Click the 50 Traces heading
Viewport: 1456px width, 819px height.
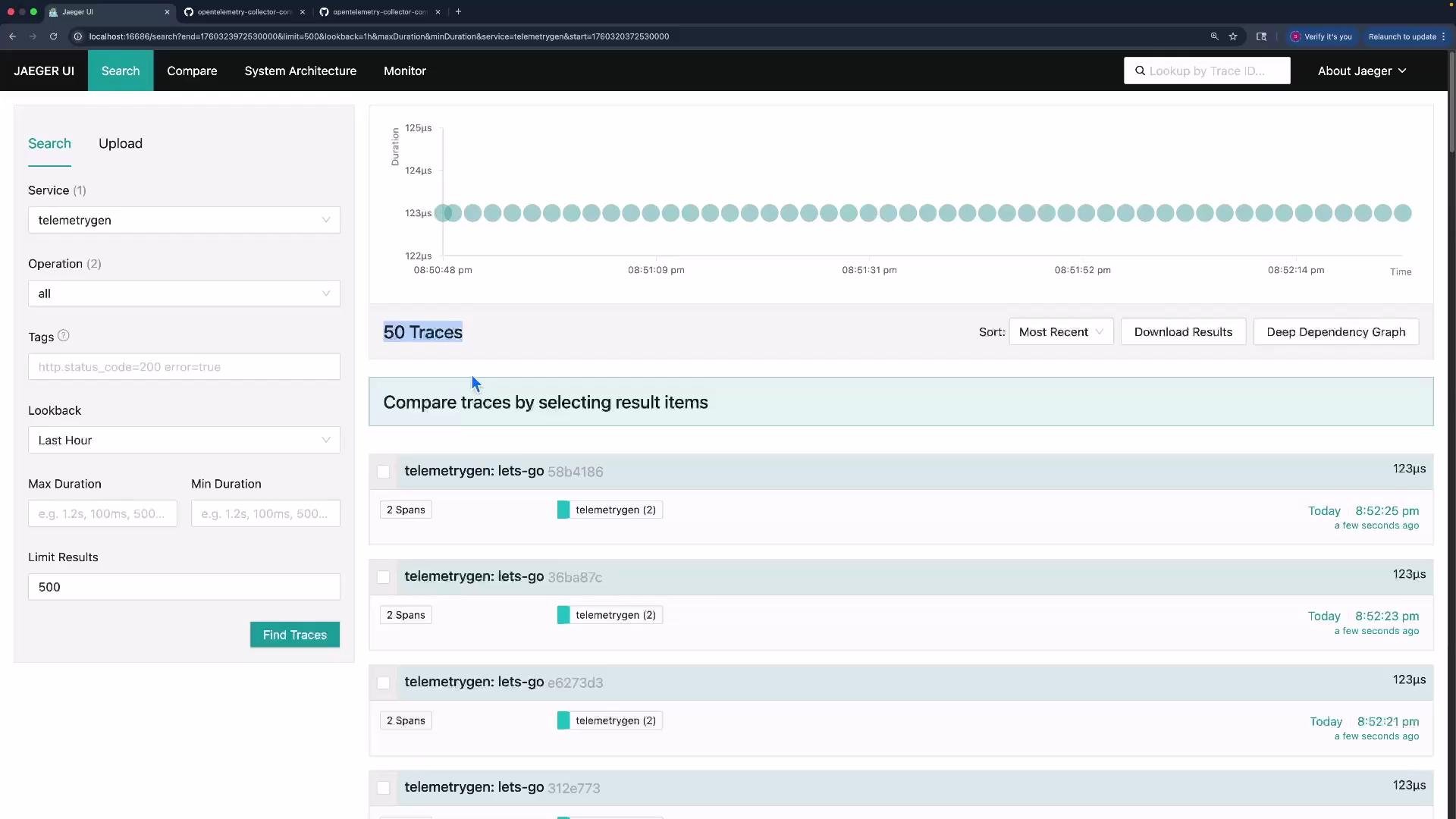point(423,332)
